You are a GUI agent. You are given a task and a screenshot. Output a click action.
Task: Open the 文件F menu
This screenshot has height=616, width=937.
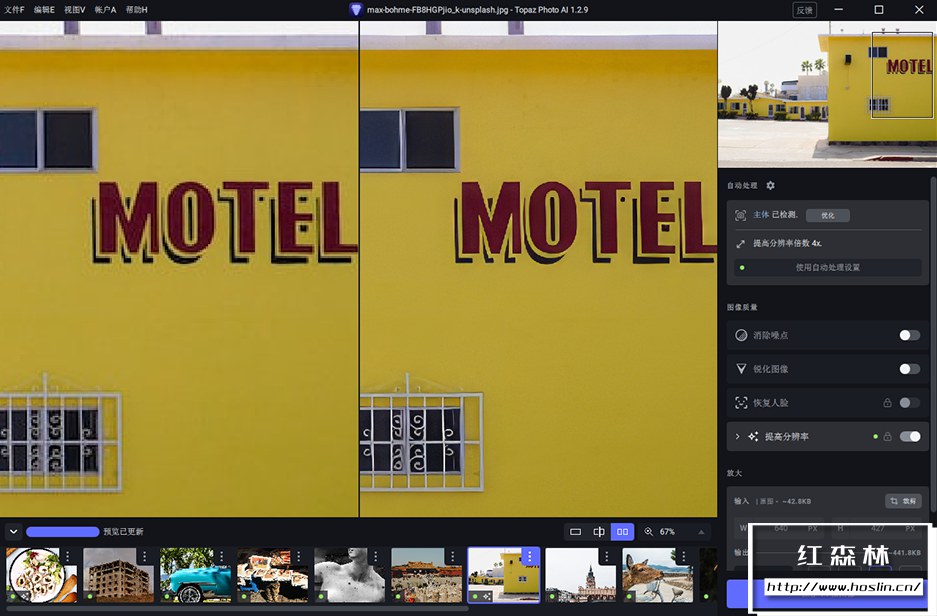(14, 10)
